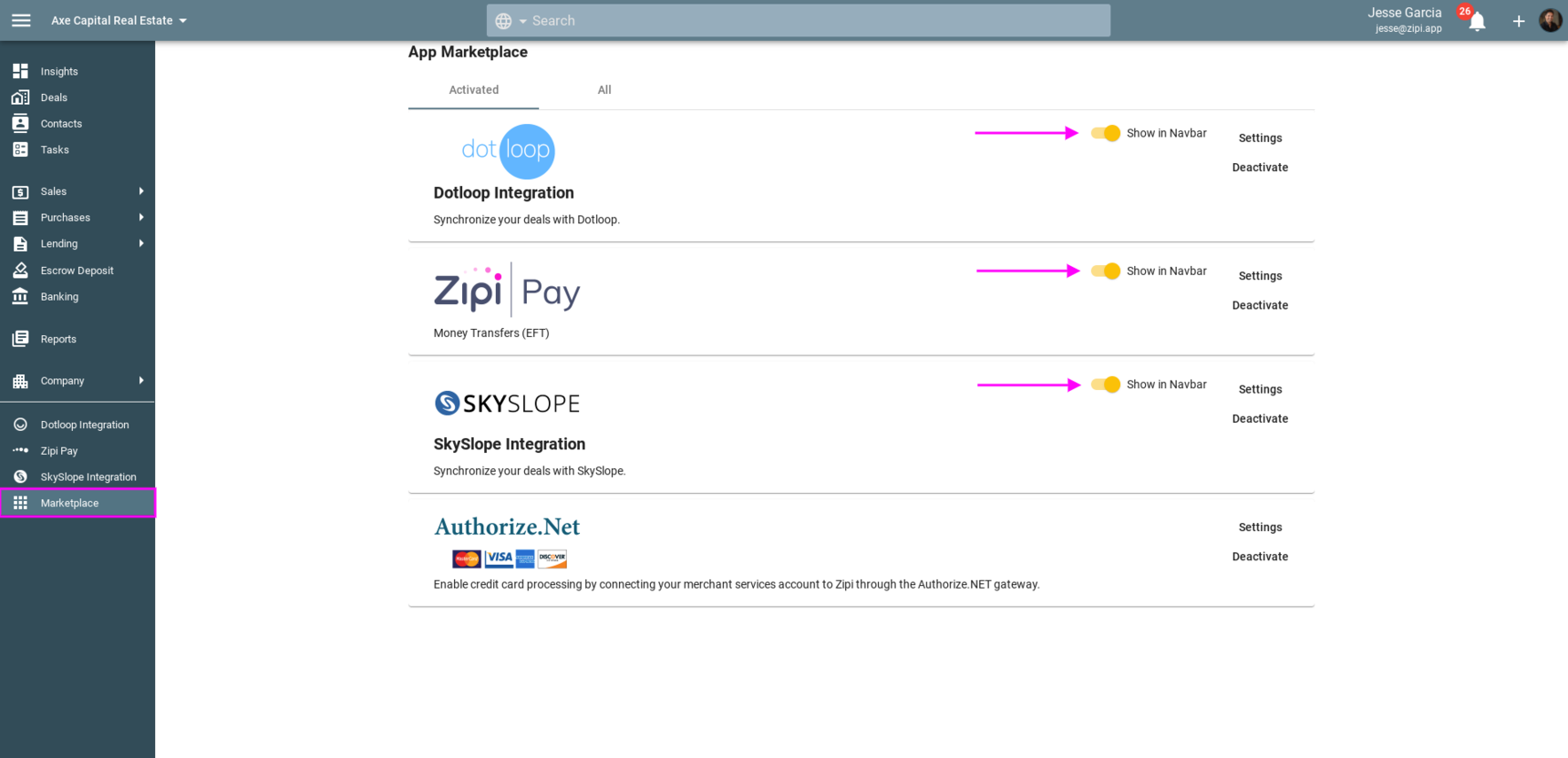The image size is (1568, 758).
Task: Click the SkySlope Integration heading
Action: (x=510, y=445)
